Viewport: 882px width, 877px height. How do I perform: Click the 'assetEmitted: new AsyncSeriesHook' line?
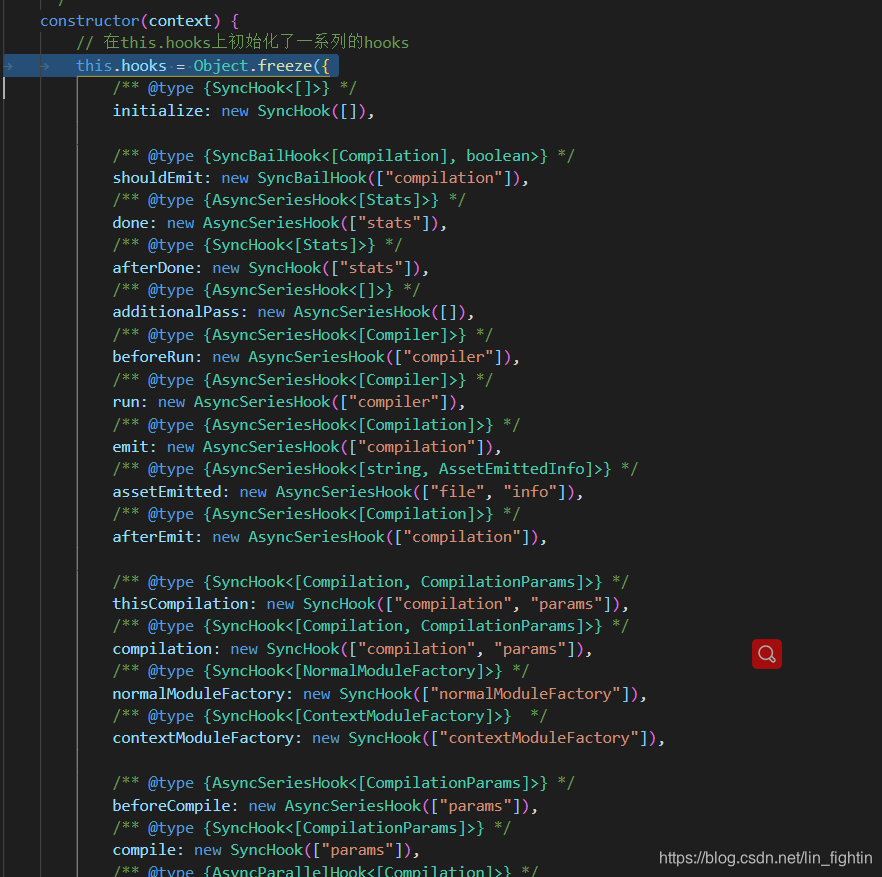click(x=348, y=492)
